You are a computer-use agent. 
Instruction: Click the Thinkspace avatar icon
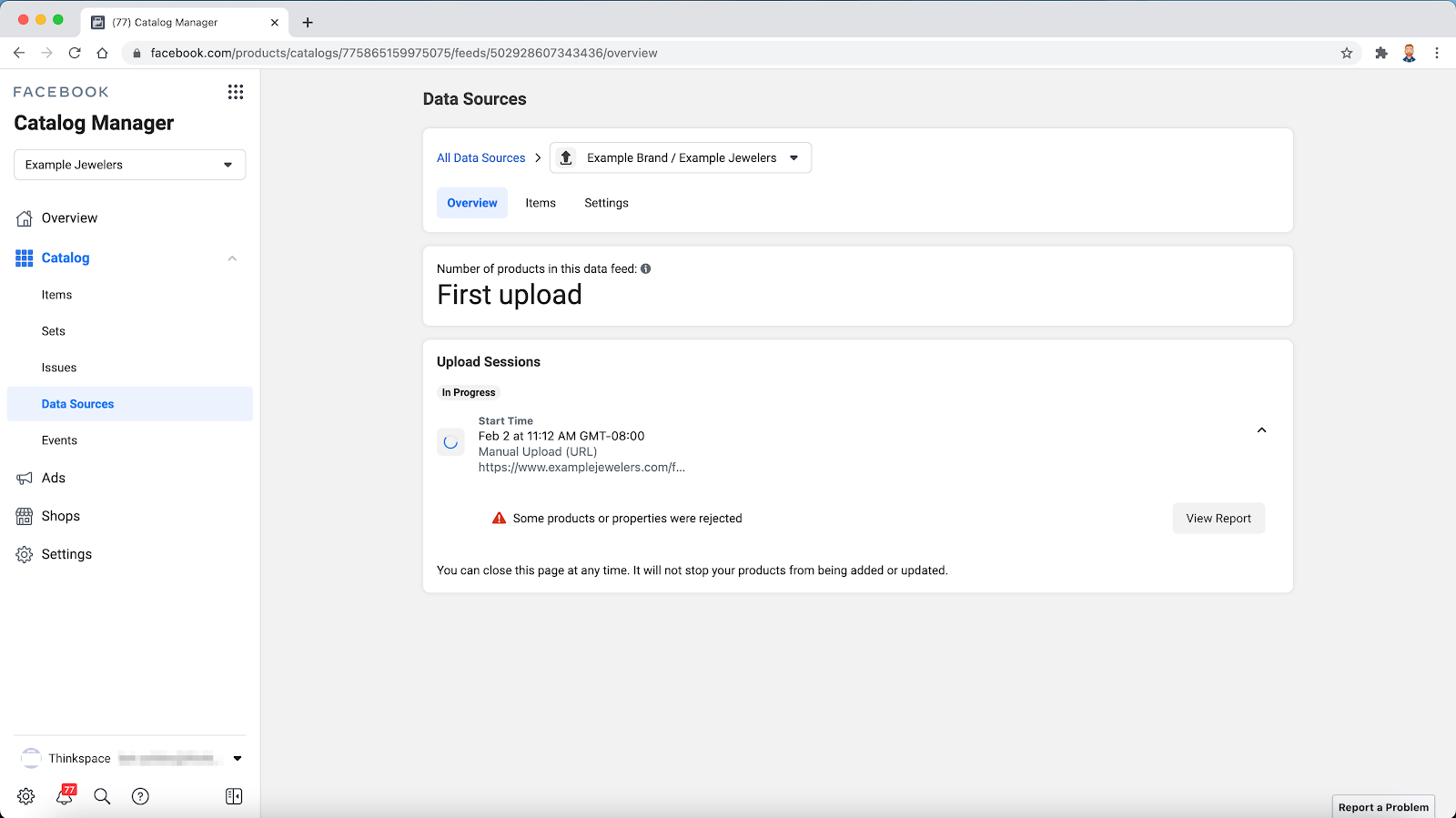point(31,758)
